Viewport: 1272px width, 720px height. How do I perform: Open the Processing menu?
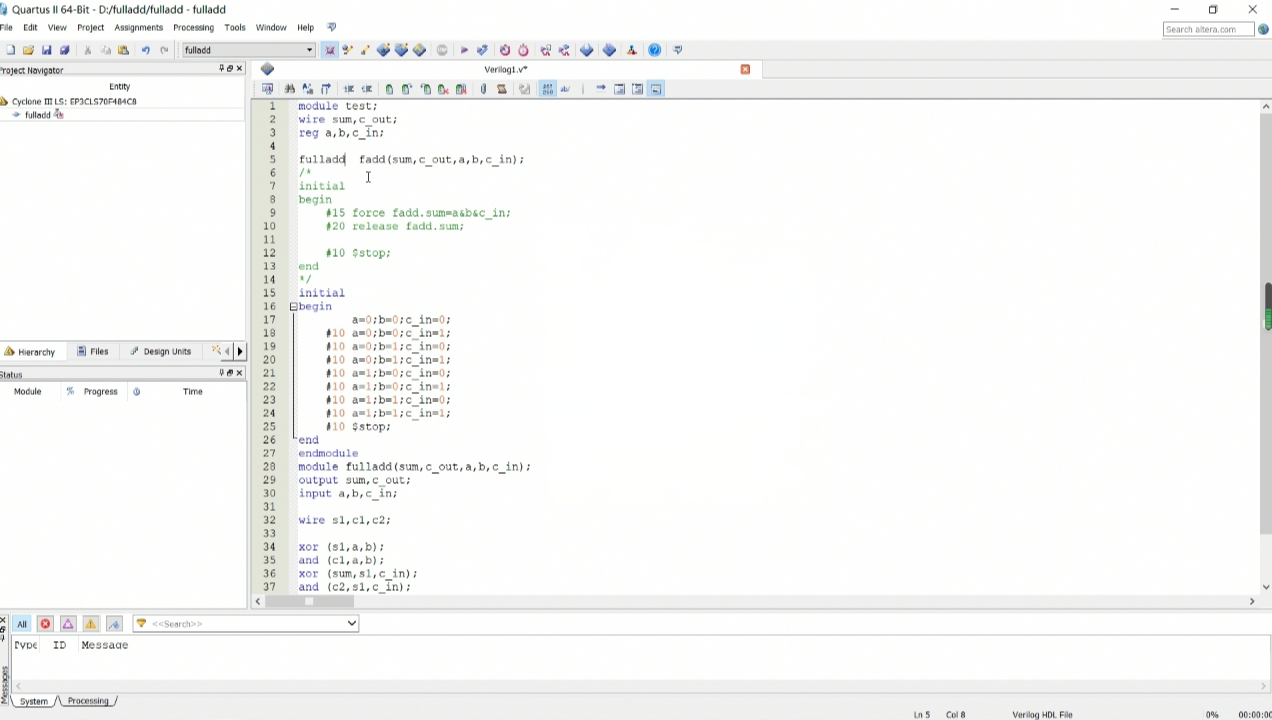click(x=193, y=28)
